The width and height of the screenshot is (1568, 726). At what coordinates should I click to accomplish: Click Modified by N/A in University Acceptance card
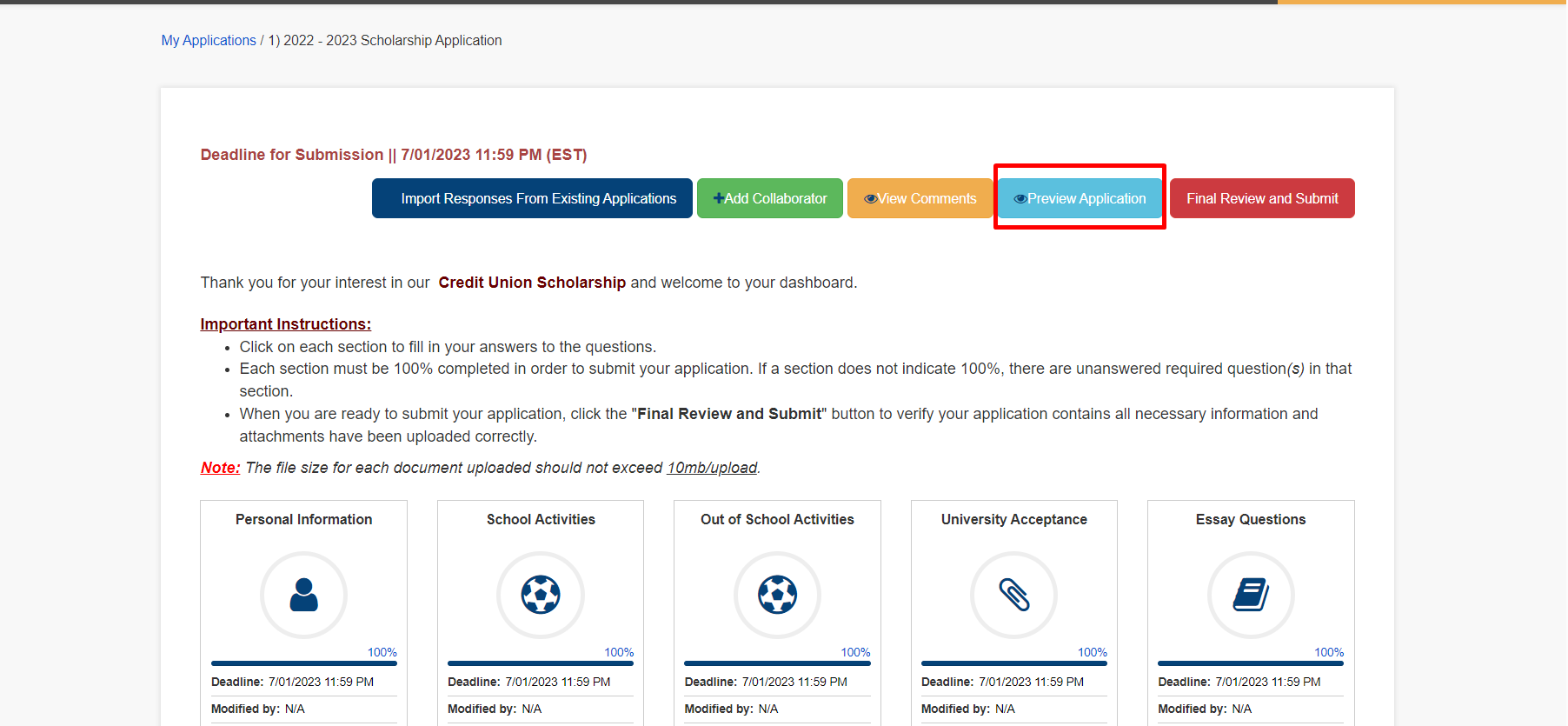point(968,709)
